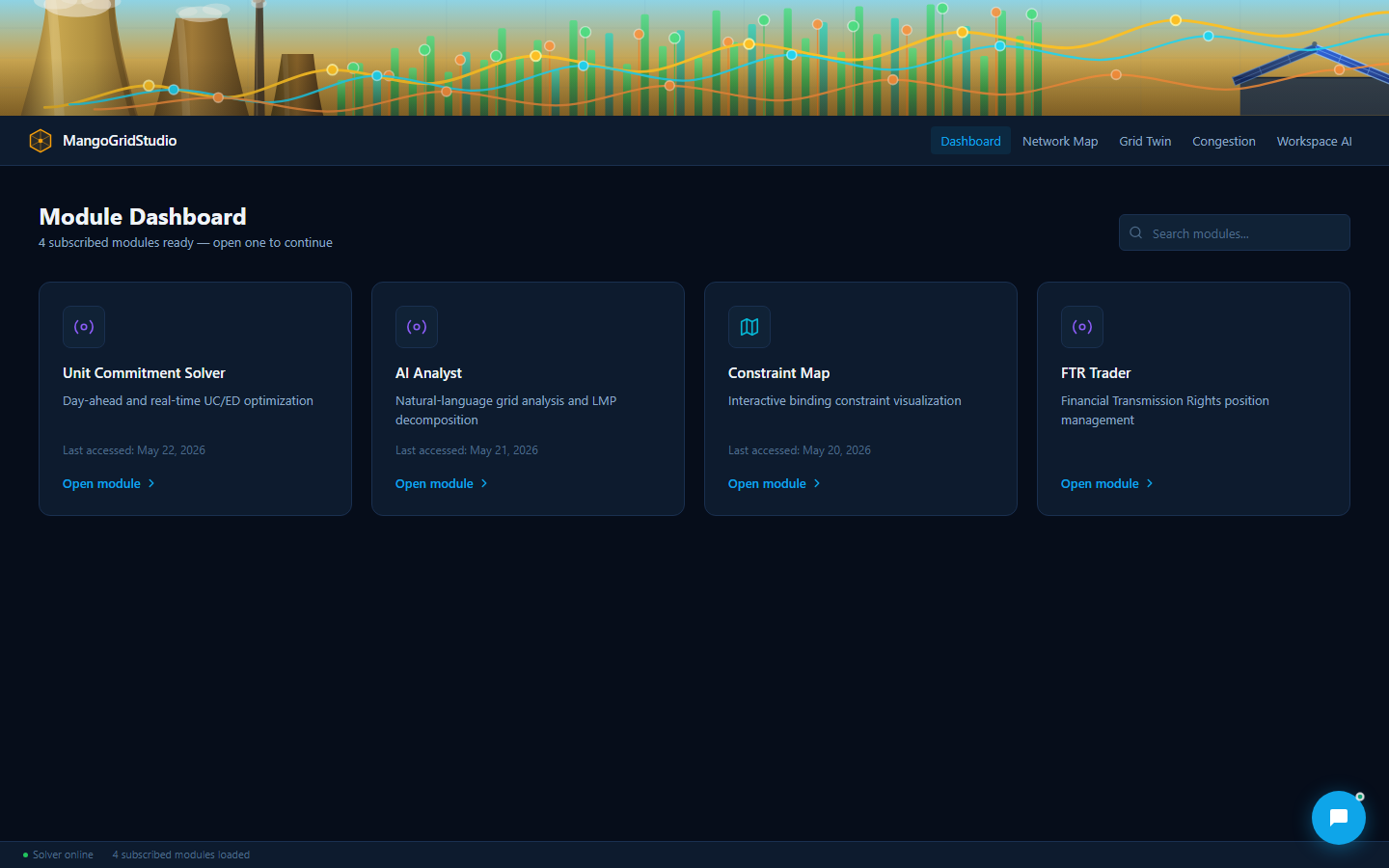Screen dimensions: 1389x868
Task: Click the MangoGridStudio brand name
Action: 120,141
